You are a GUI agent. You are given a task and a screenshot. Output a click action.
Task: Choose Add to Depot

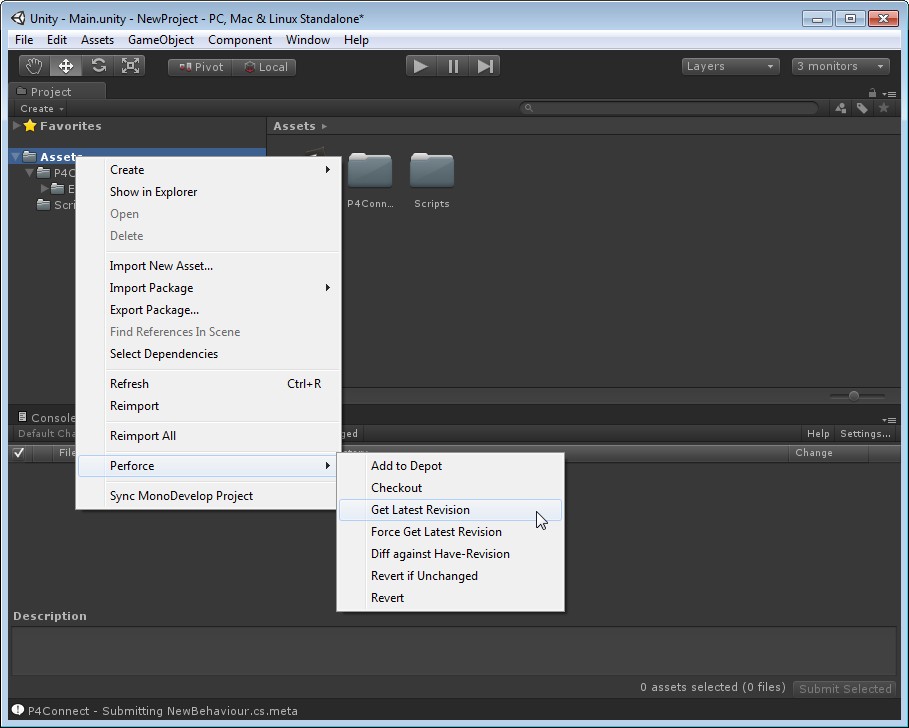coord(450,466)
